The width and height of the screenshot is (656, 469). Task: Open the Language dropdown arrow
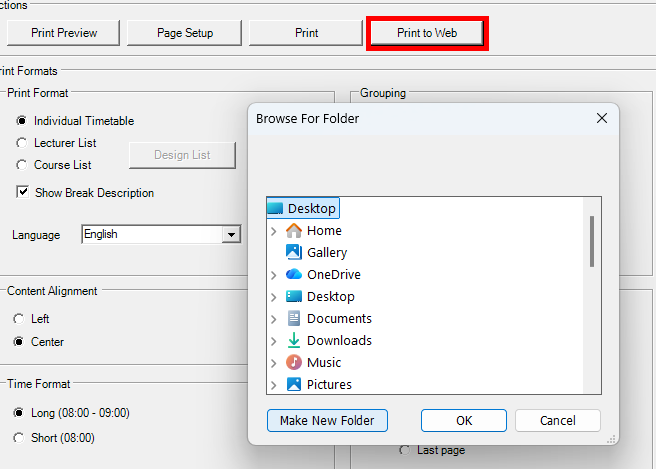(231, 234)
